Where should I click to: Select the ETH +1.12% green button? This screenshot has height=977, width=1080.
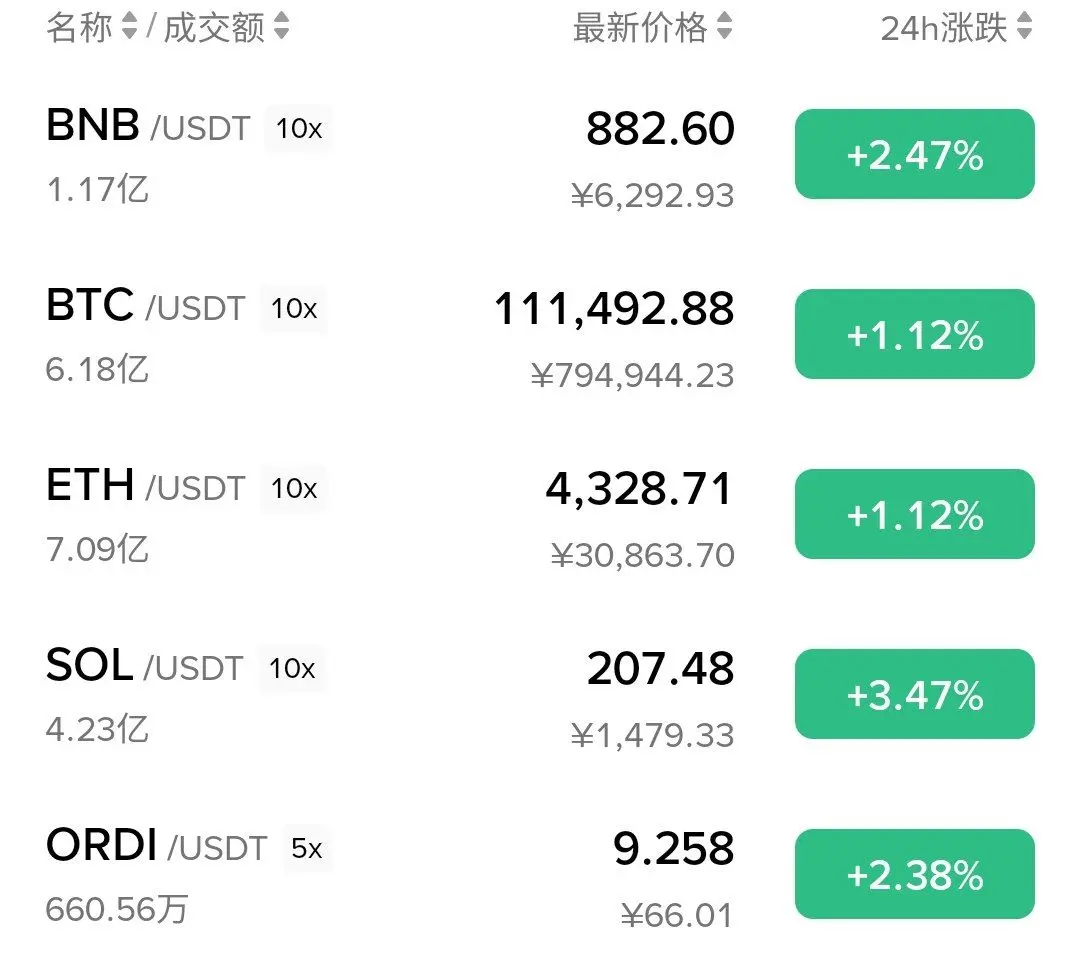tap(915, 514)
